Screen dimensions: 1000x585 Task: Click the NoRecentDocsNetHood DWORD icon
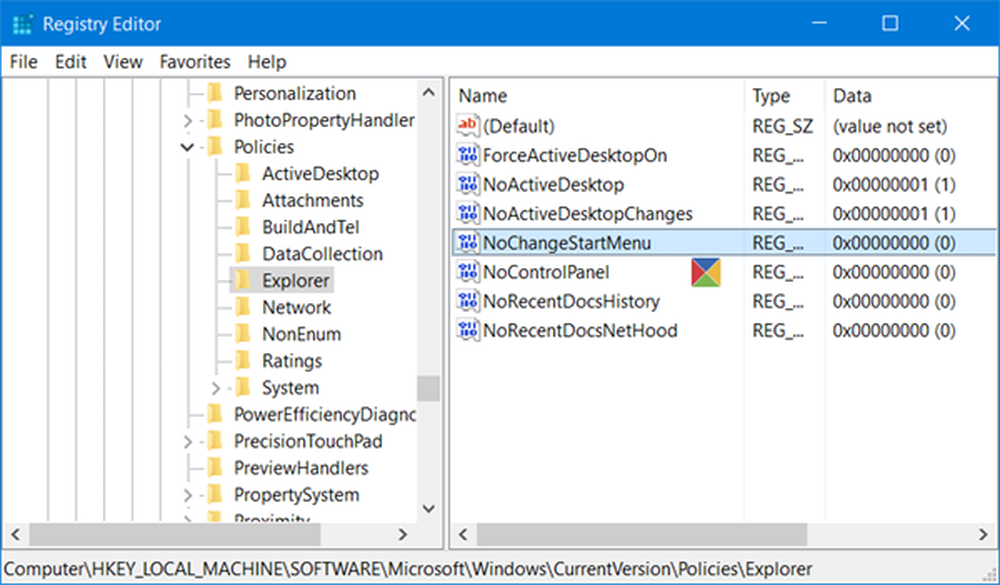(x=467, y=330)
